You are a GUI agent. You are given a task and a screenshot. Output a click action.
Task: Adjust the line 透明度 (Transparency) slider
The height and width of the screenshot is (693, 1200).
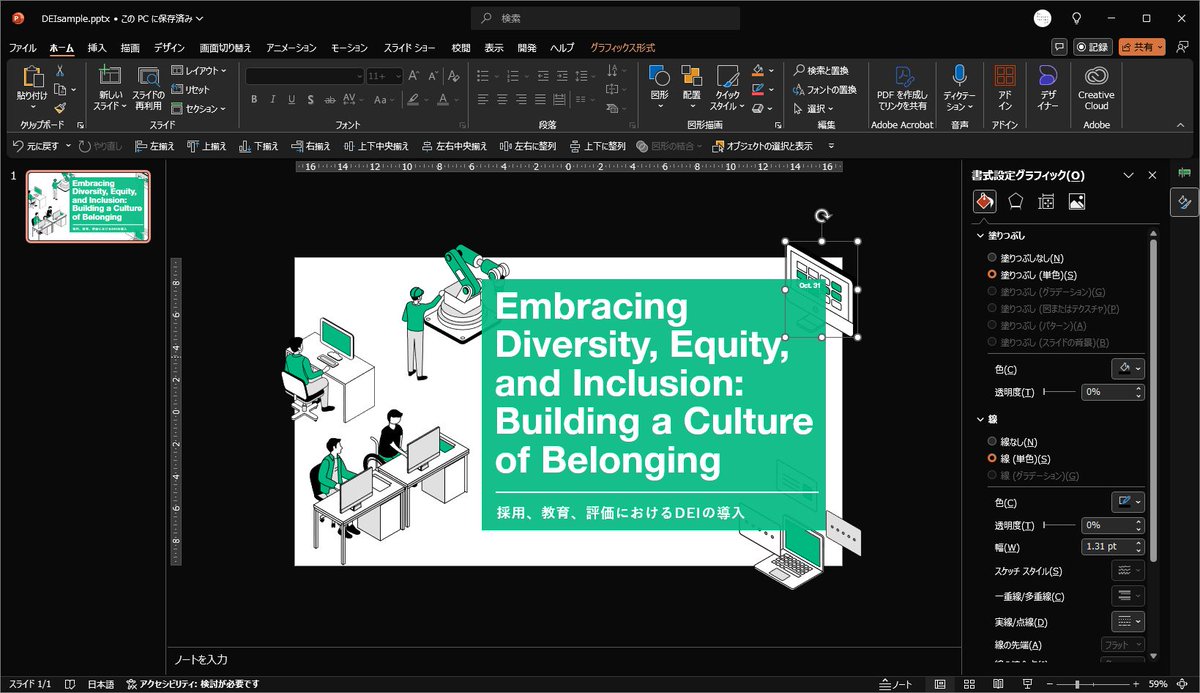click(1059, 525)
